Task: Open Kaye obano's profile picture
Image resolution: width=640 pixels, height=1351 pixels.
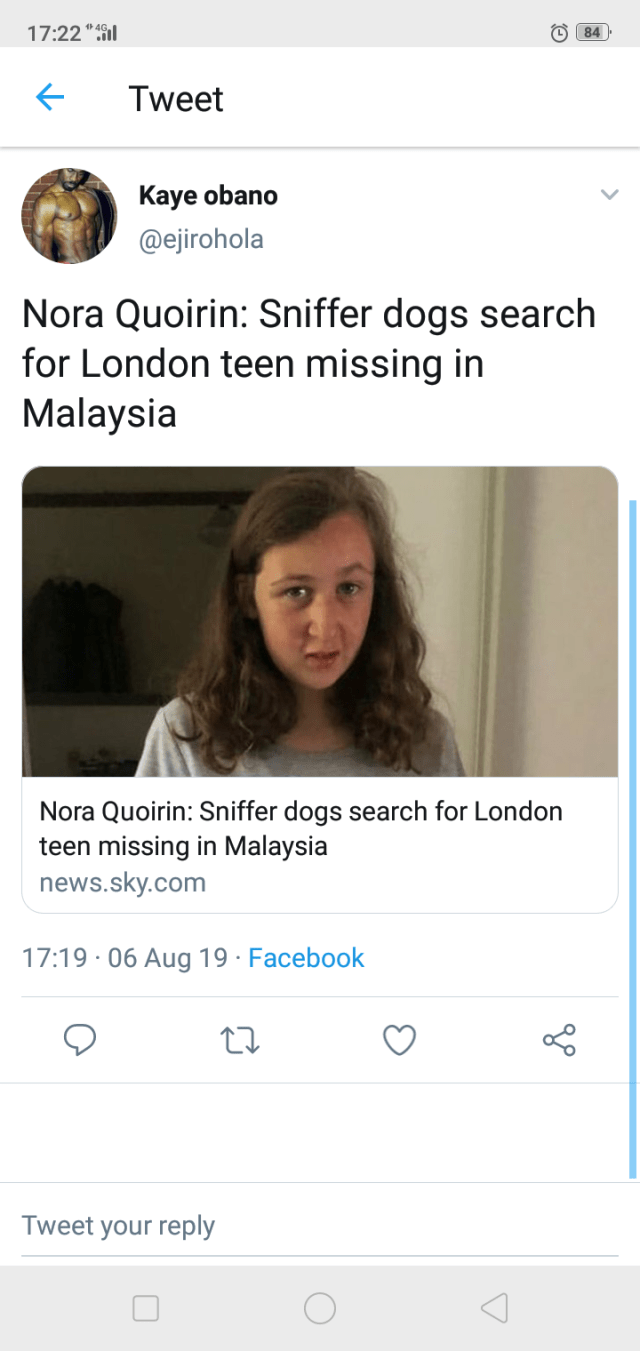Action: coord(69,215)
